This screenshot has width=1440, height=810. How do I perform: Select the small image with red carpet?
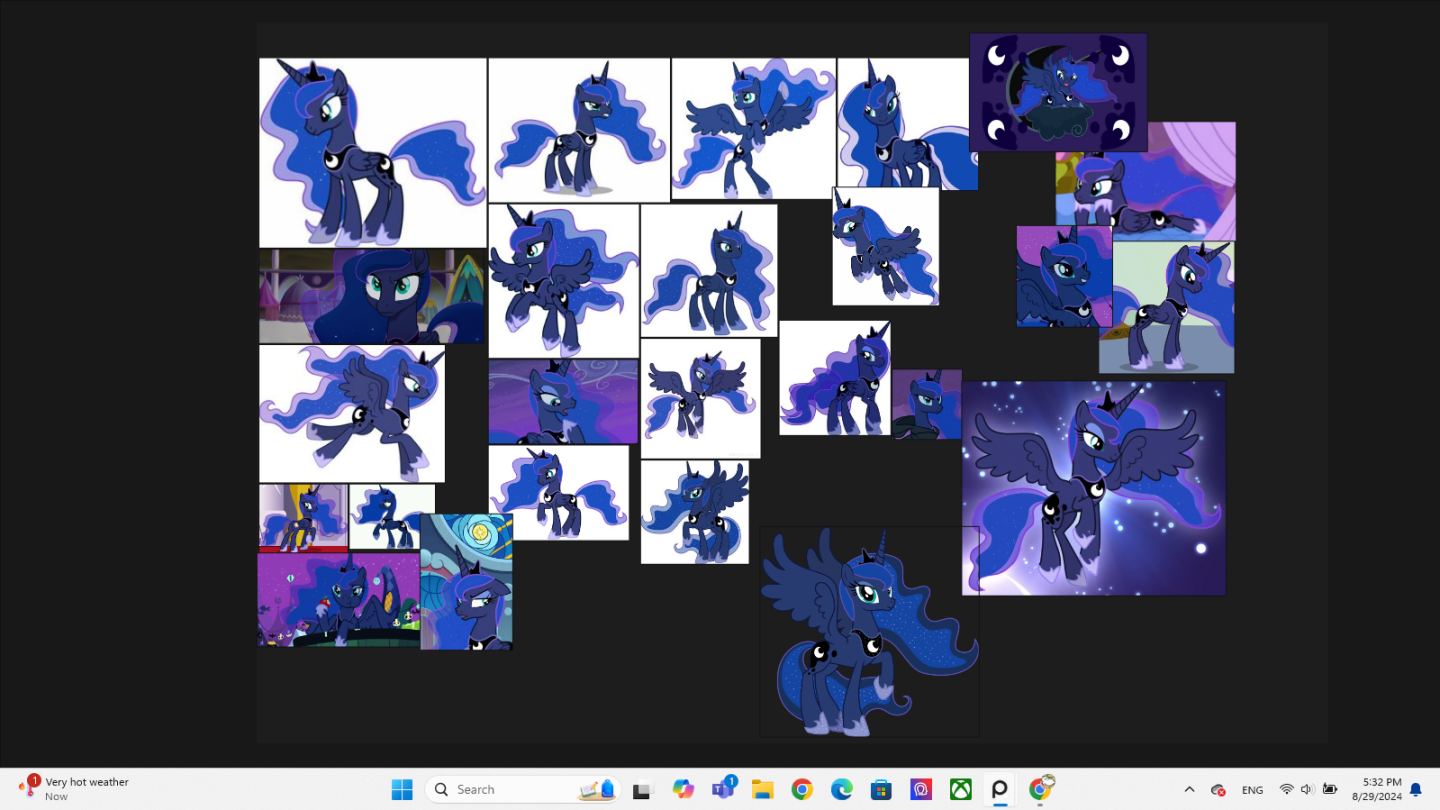click(304, 518)
